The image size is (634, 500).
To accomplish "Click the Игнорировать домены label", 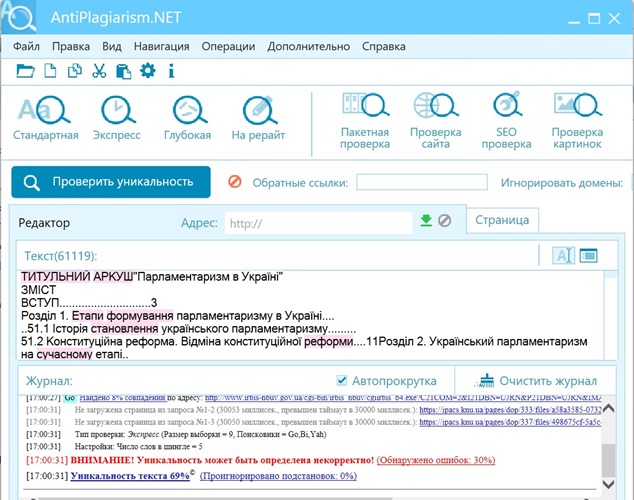I will 562,183.
